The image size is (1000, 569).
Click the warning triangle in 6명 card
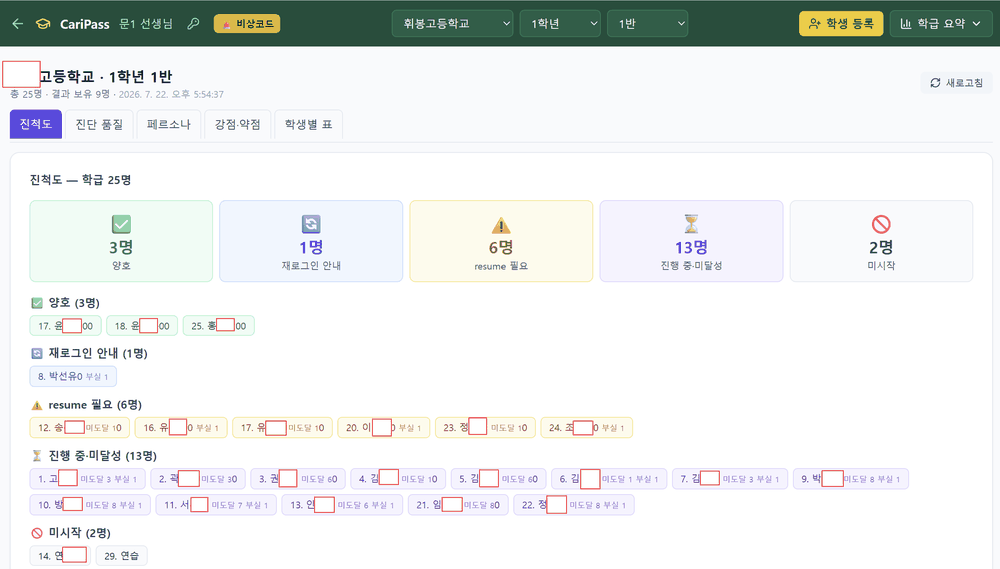tap(501, 225)
